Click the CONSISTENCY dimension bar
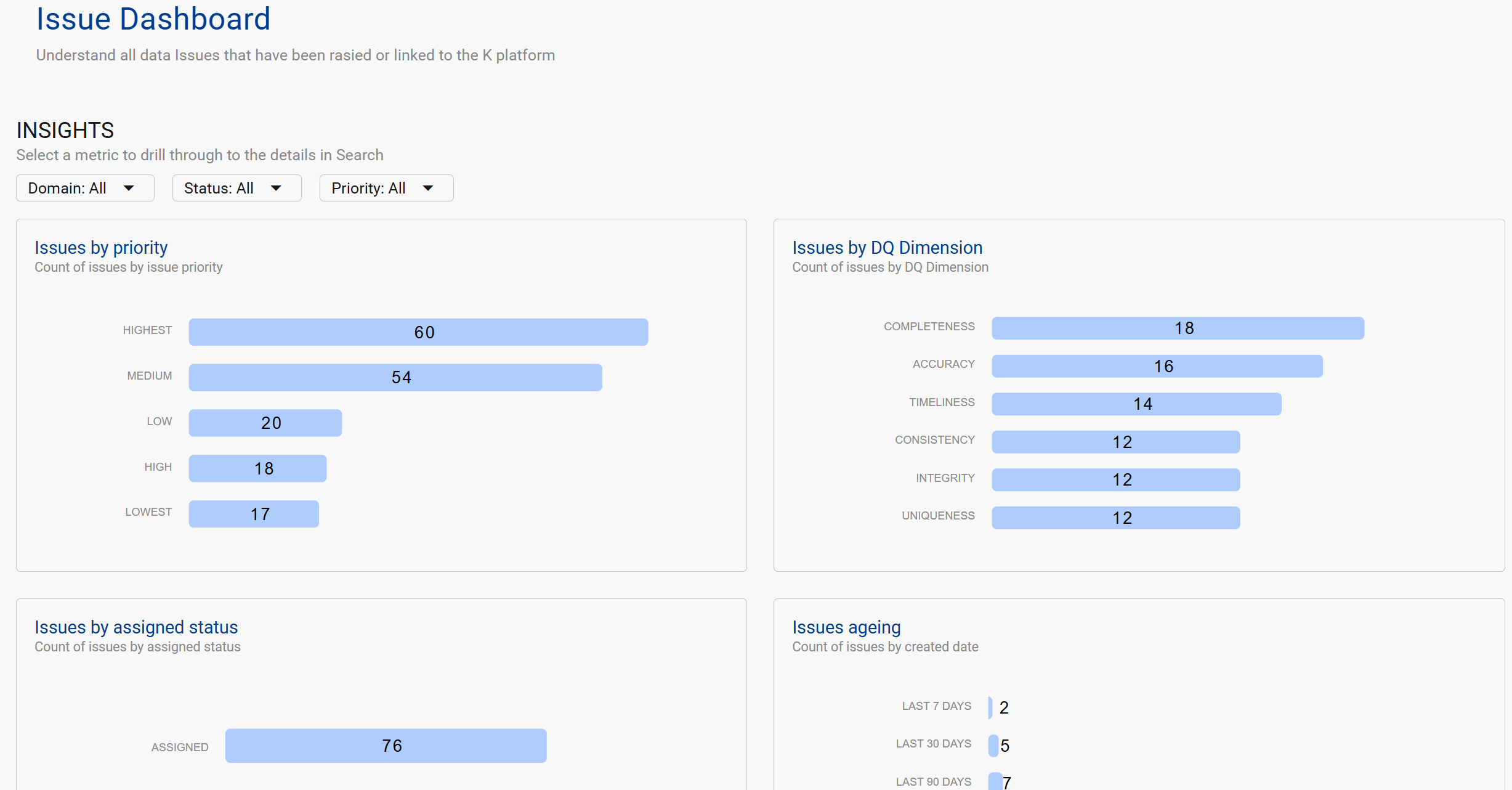 1115,442
